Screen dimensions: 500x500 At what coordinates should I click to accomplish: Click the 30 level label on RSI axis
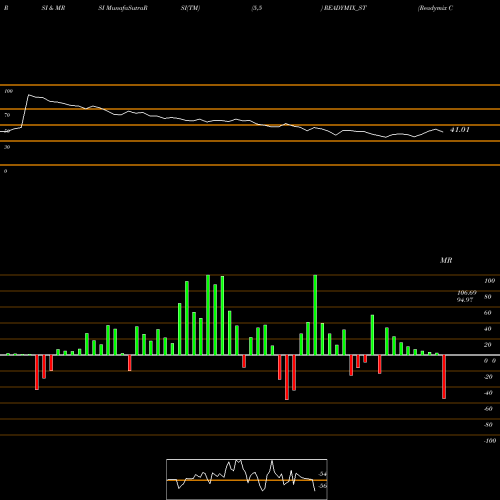tap(7, 147)
